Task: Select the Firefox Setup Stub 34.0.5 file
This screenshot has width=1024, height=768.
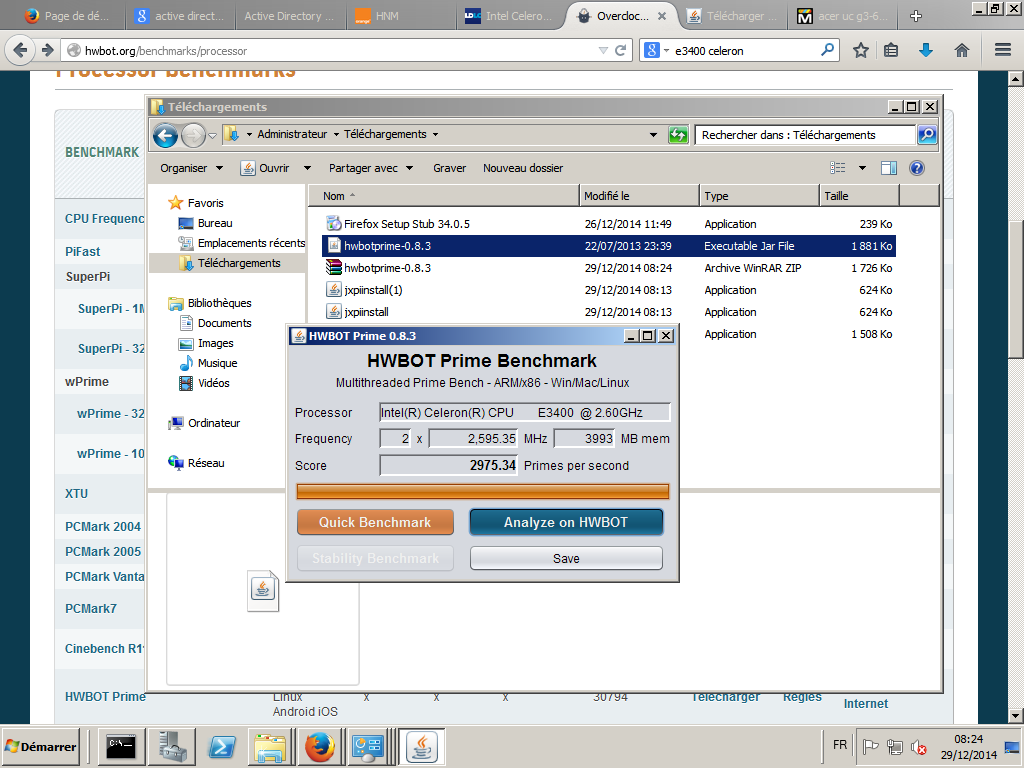Action: pyautogui.click(x=609, y=224)
